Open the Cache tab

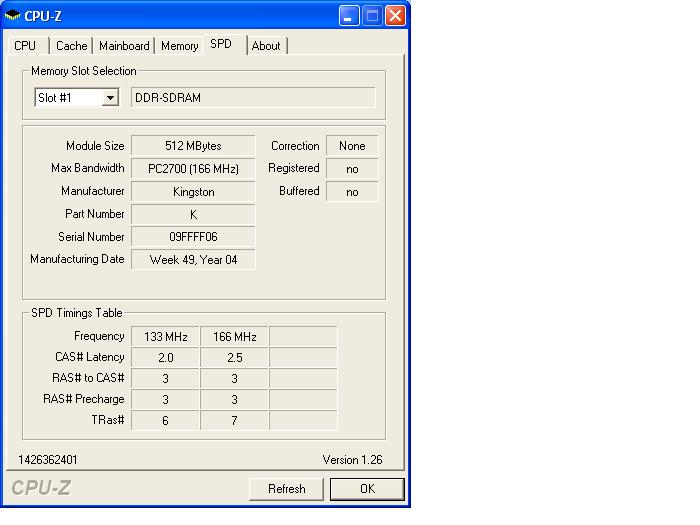click(x=71, y=46)
